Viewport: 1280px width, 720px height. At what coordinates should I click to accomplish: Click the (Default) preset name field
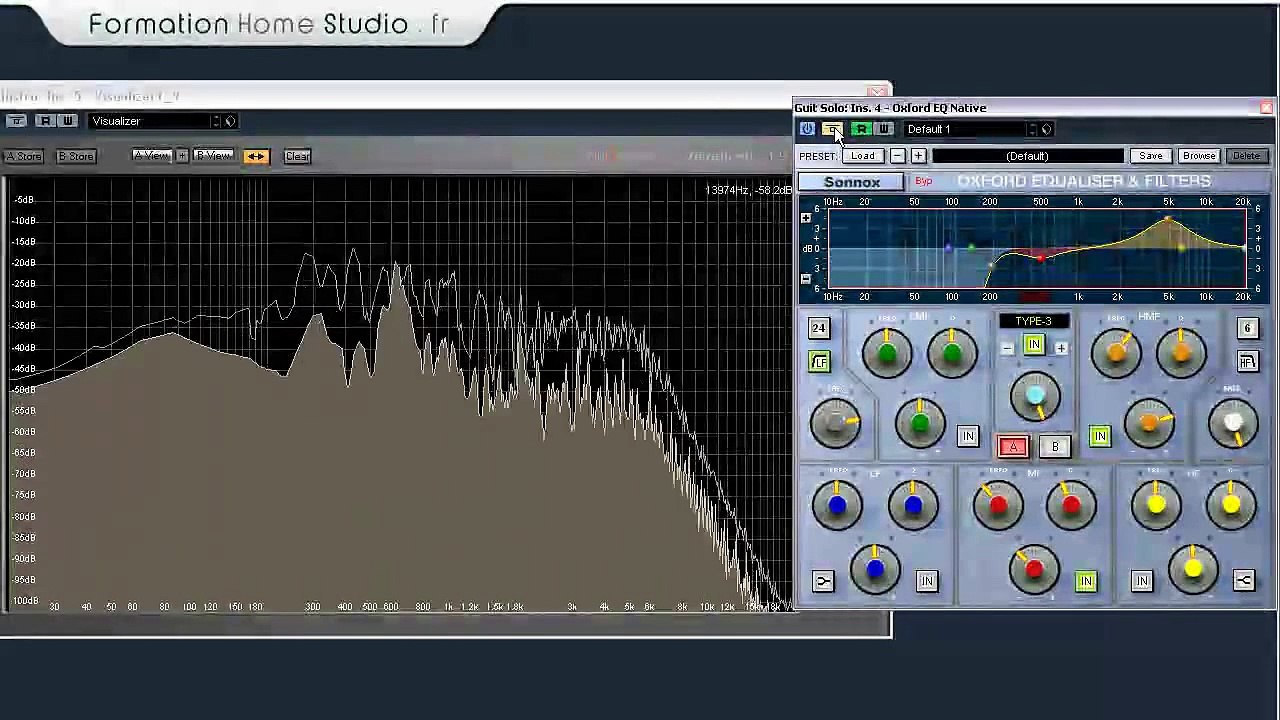1027,156
